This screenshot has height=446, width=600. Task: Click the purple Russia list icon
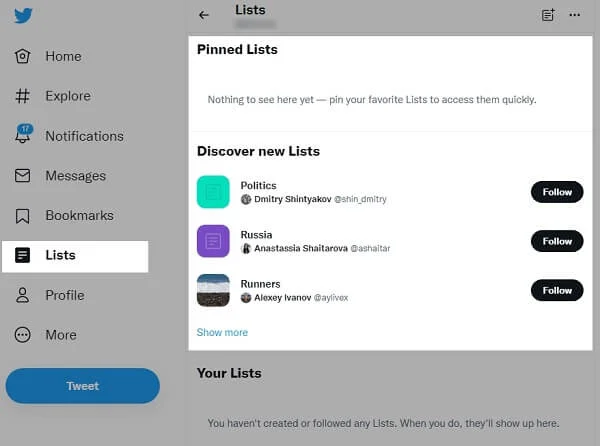[x=213, y=241]
